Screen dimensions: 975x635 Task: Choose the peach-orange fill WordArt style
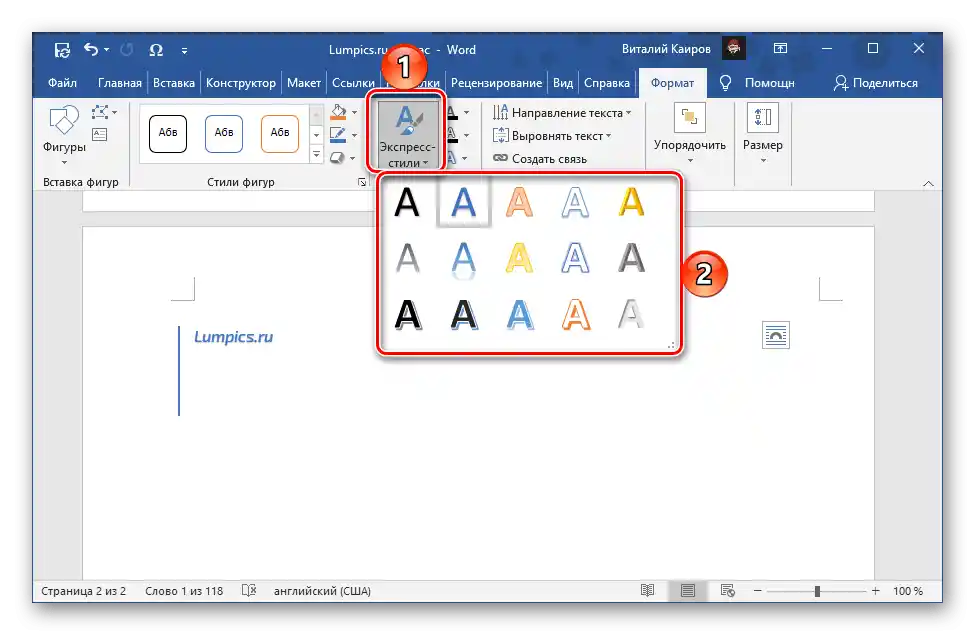point(519,202)
